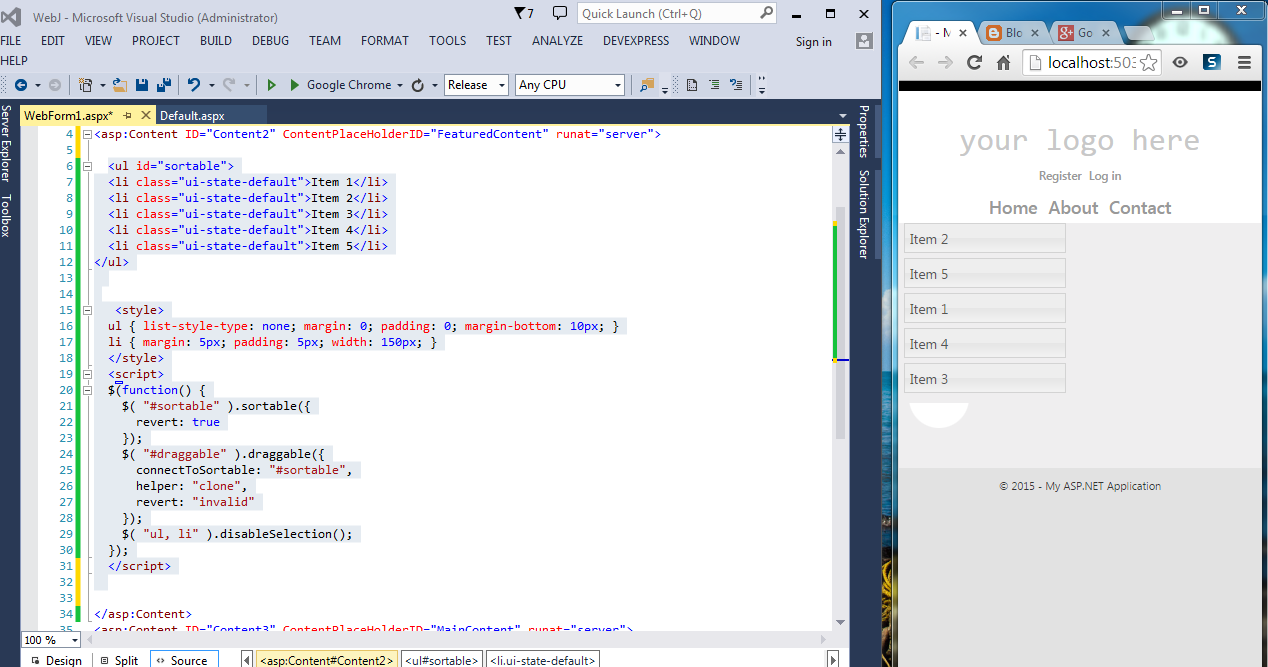
Task: Open the New Project dropdown arrow
Action: 101,85
